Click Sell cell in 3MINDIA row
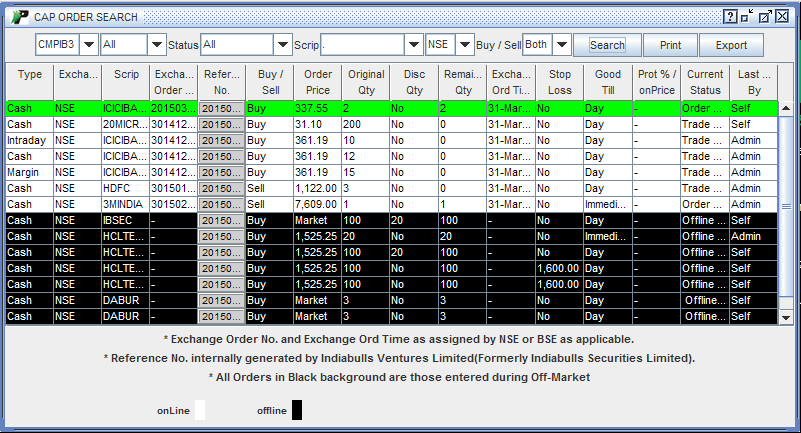 (270, 204)
